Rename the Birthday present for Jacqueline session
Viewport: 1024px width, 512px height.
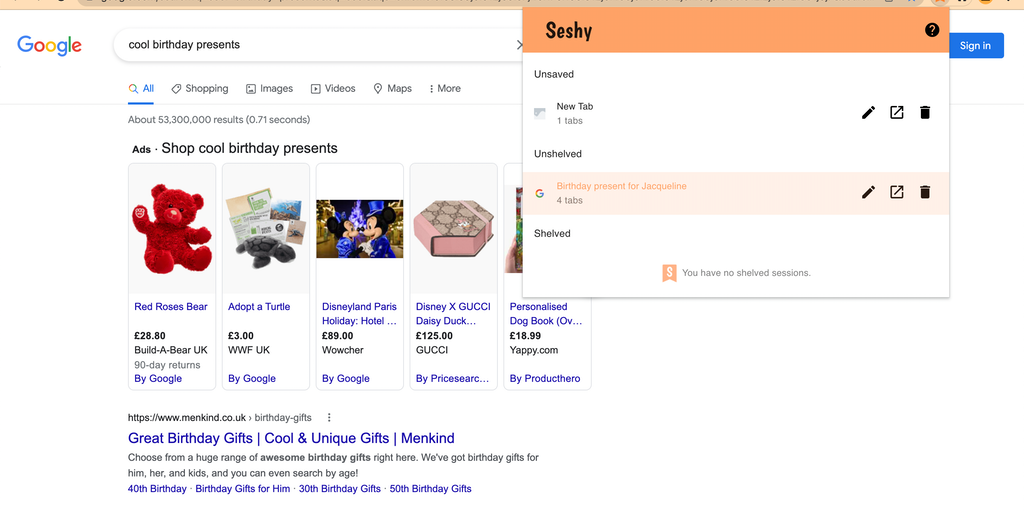[x=868, y=192]
